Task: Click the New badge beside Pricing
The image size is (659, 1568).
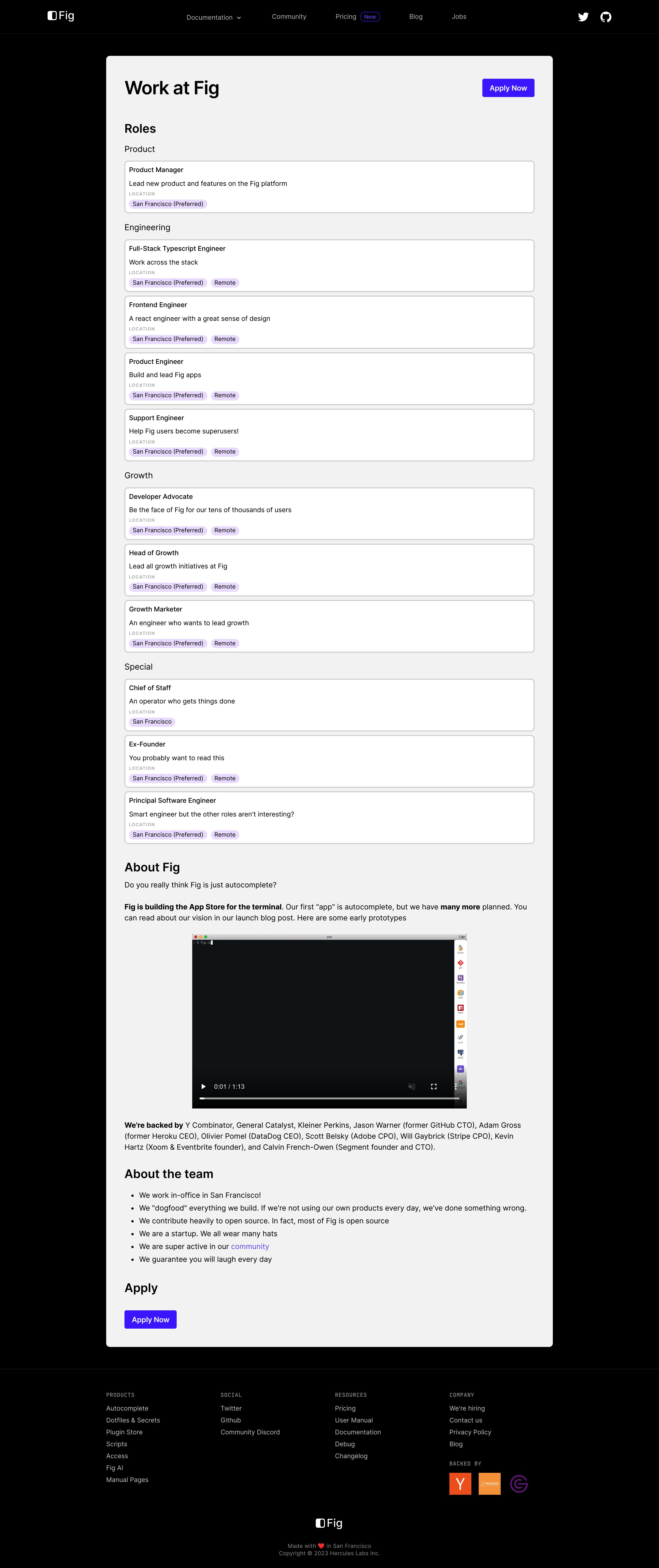Action: (370, 17)
